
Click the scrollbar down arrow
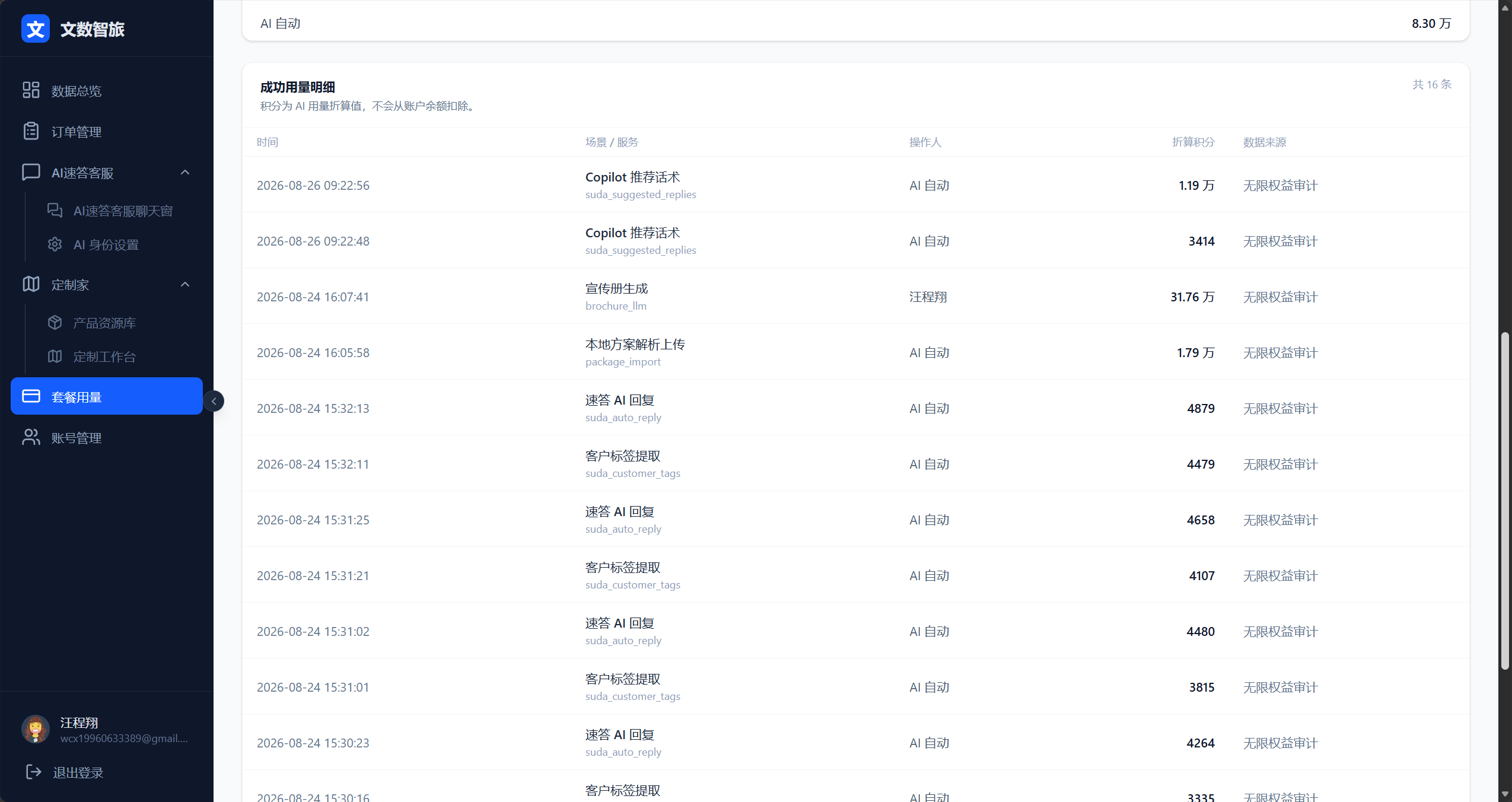[1505, 794]
